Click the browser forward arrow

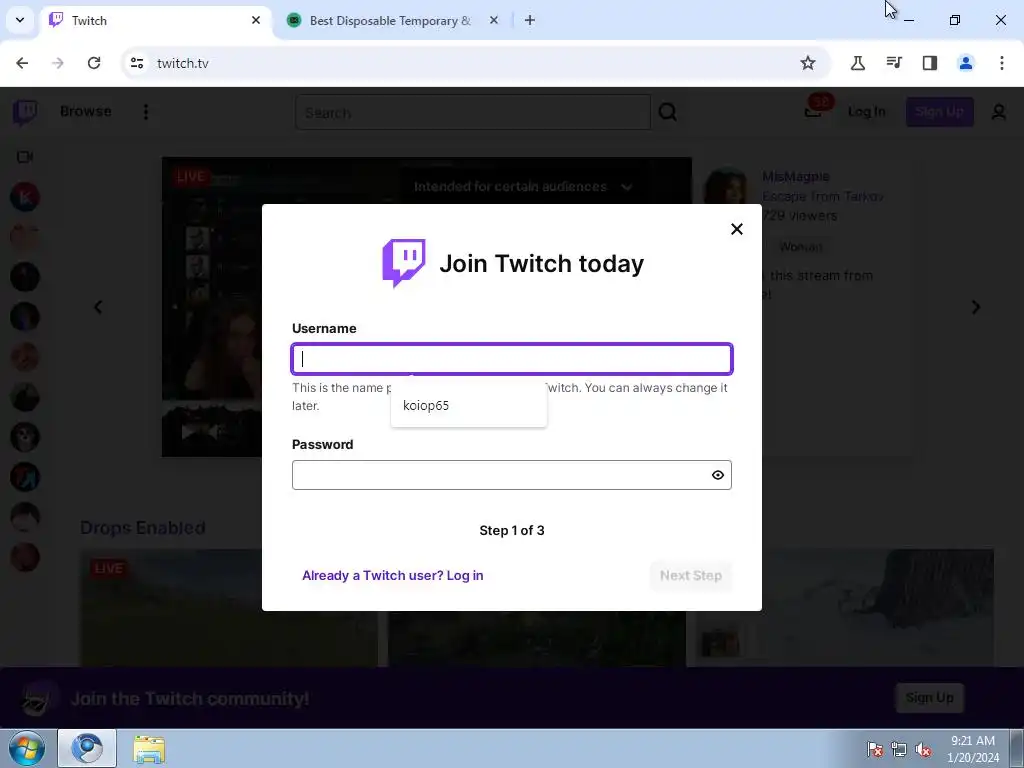(58, 63)
